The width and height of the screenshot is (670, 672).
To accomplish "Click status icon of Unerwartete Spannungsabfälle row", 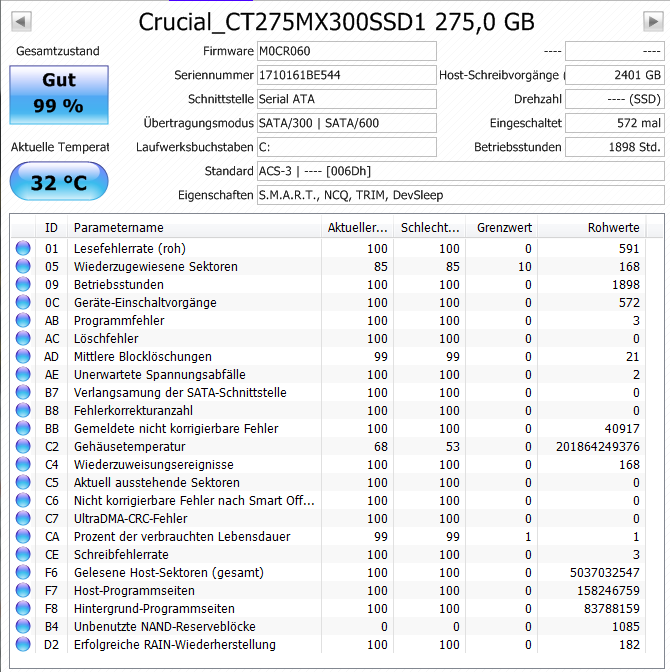I will click(23, 374).
